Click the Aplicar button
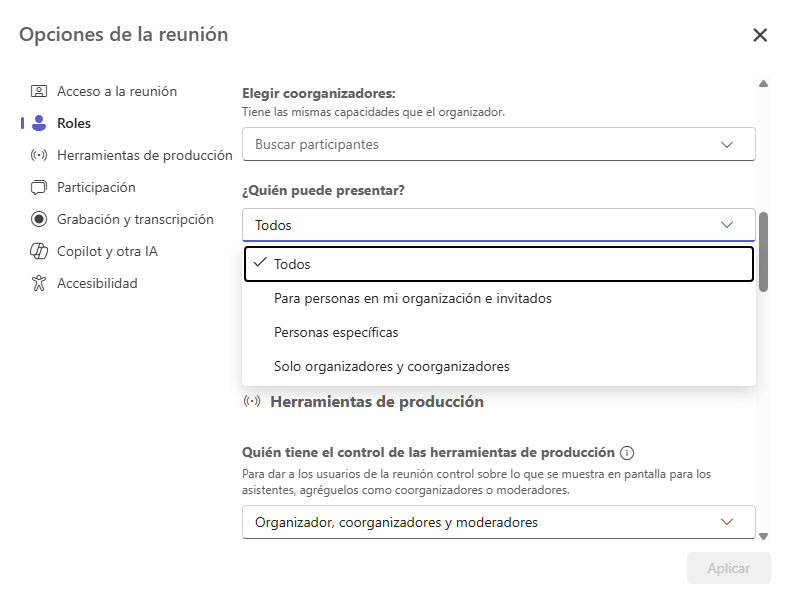Viewport: 788px width, 595px height. click(729, 568)
